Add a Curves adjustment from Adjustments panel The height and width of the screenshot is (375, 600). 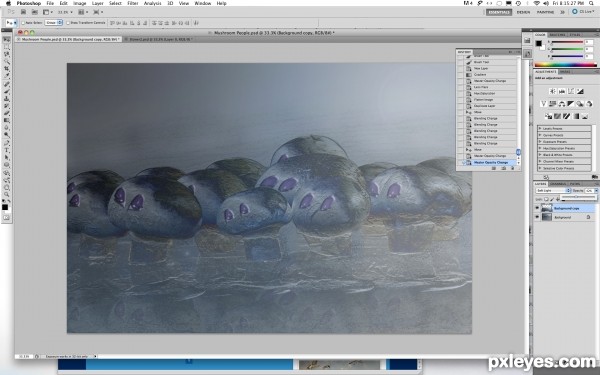coord(571,91)
